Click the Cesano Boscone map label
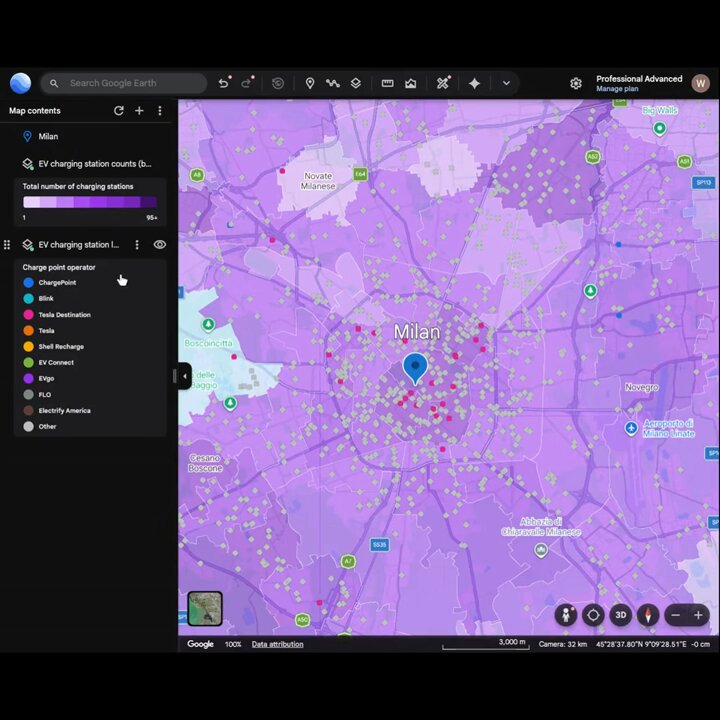The height and width of the screenshot is (720, 720). coord(205,463)
